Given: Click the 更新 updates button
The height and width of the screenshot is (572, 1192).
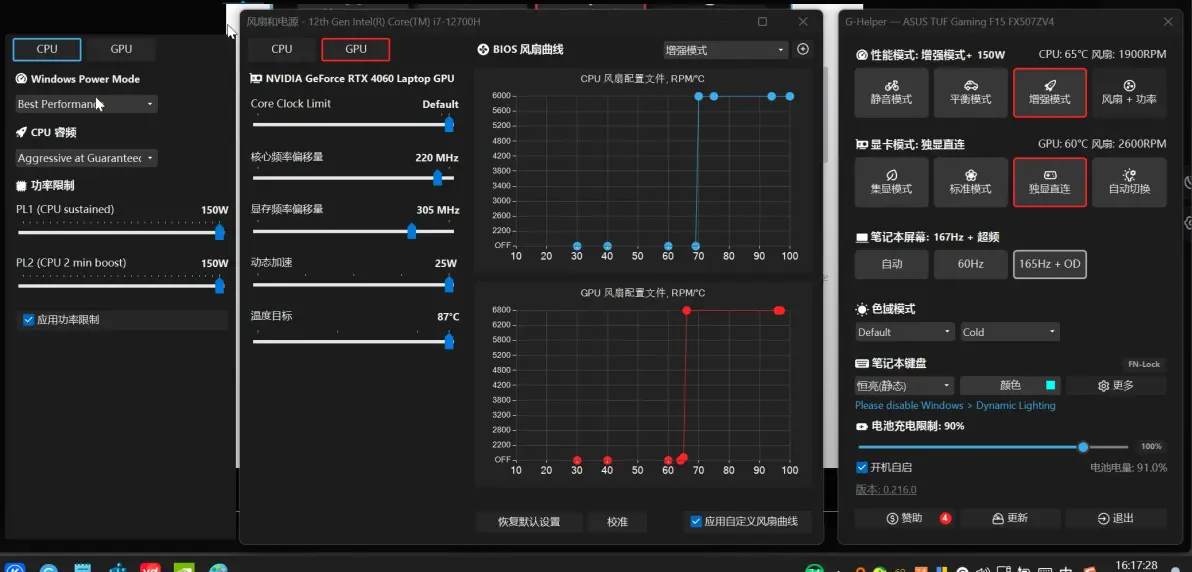Looking at the screenshot, I should point(1010,518).
